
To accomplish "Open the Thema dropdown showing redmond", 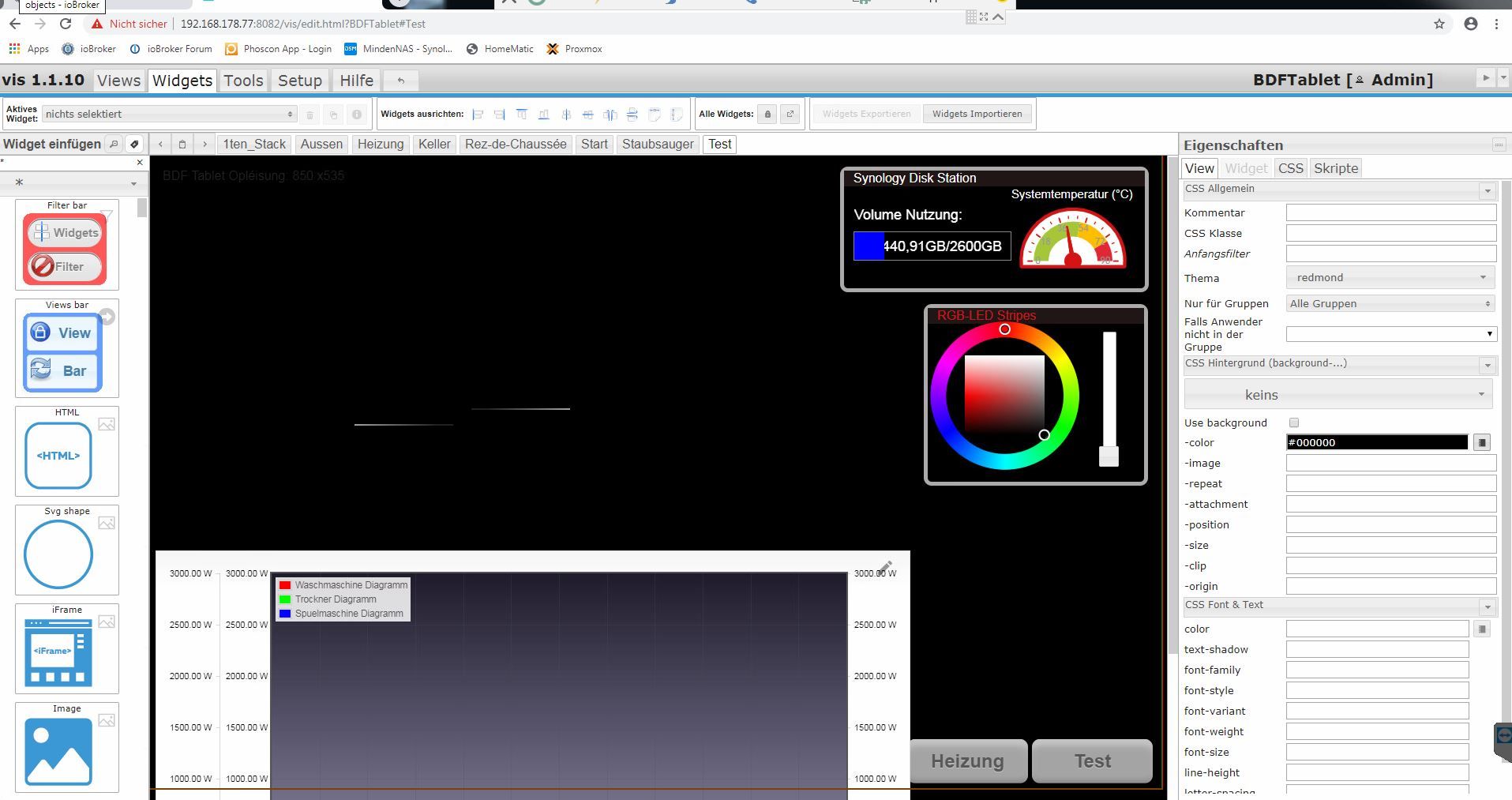I will pyautogui.click(x=1390, y=278).
